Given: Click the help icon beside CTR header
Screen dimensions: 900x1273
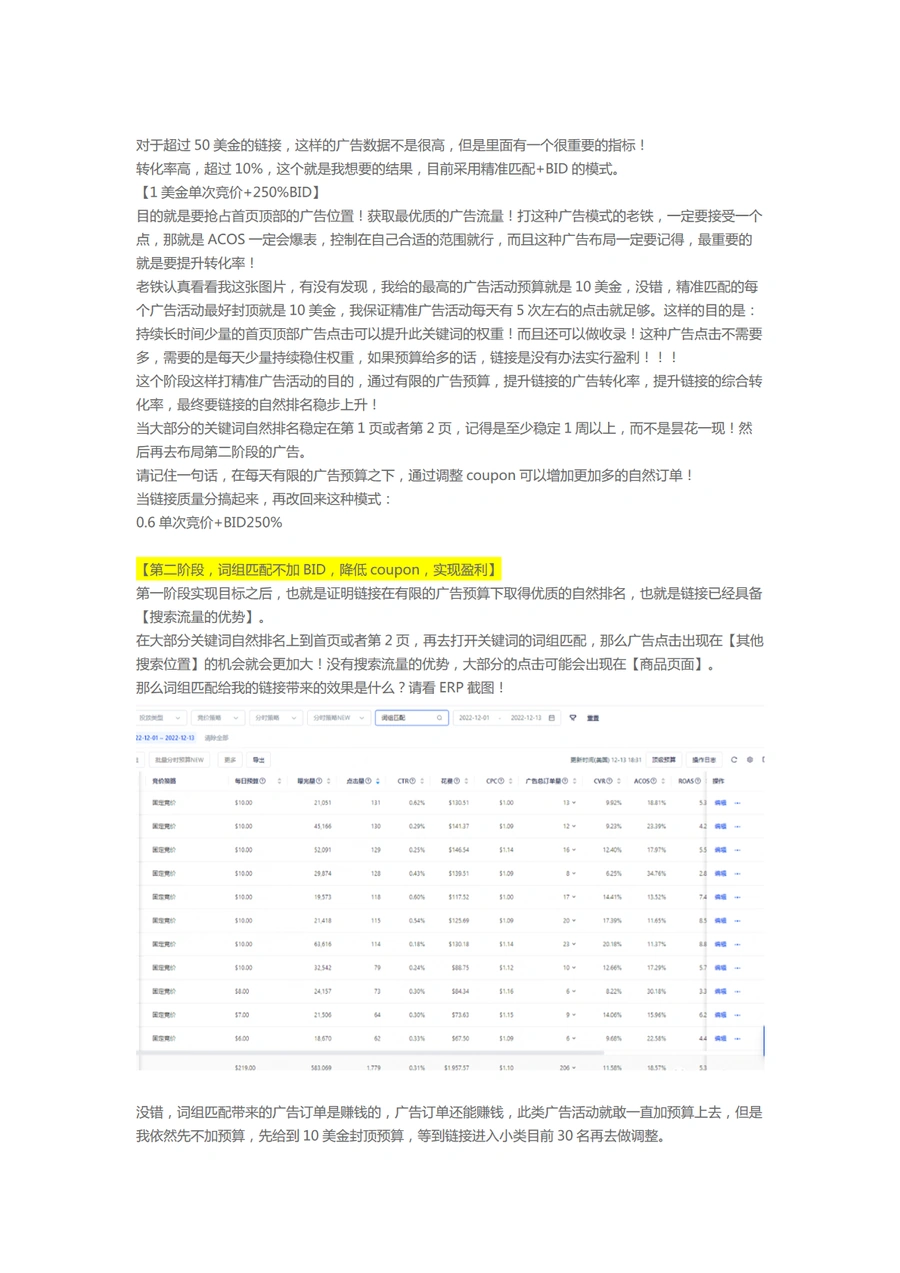Looking at the screenshot, I should [x=413, y=781].
